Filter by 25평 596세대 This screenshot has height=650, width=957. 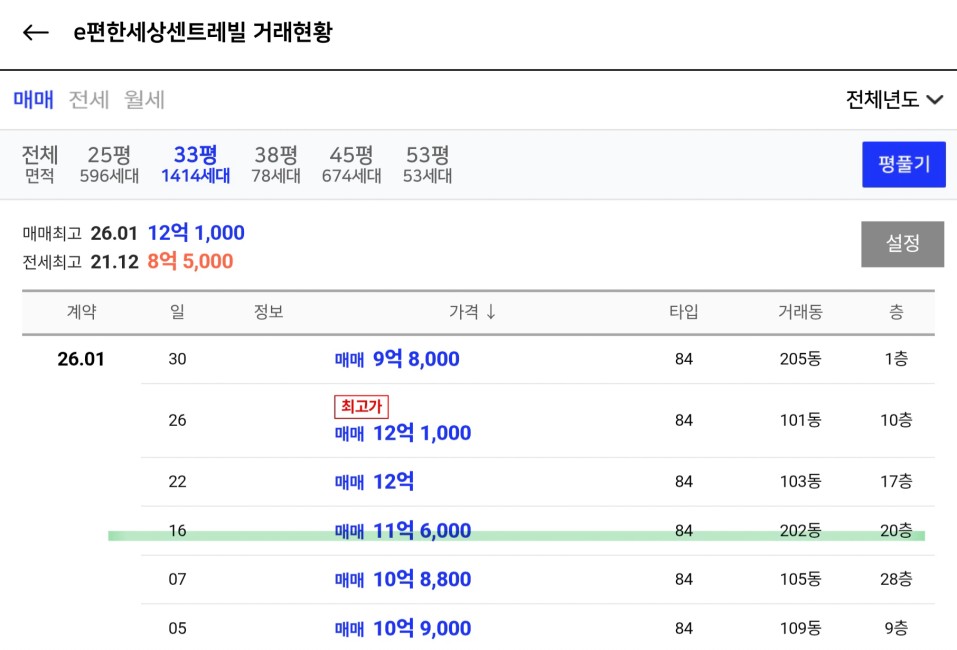(109, 165)
